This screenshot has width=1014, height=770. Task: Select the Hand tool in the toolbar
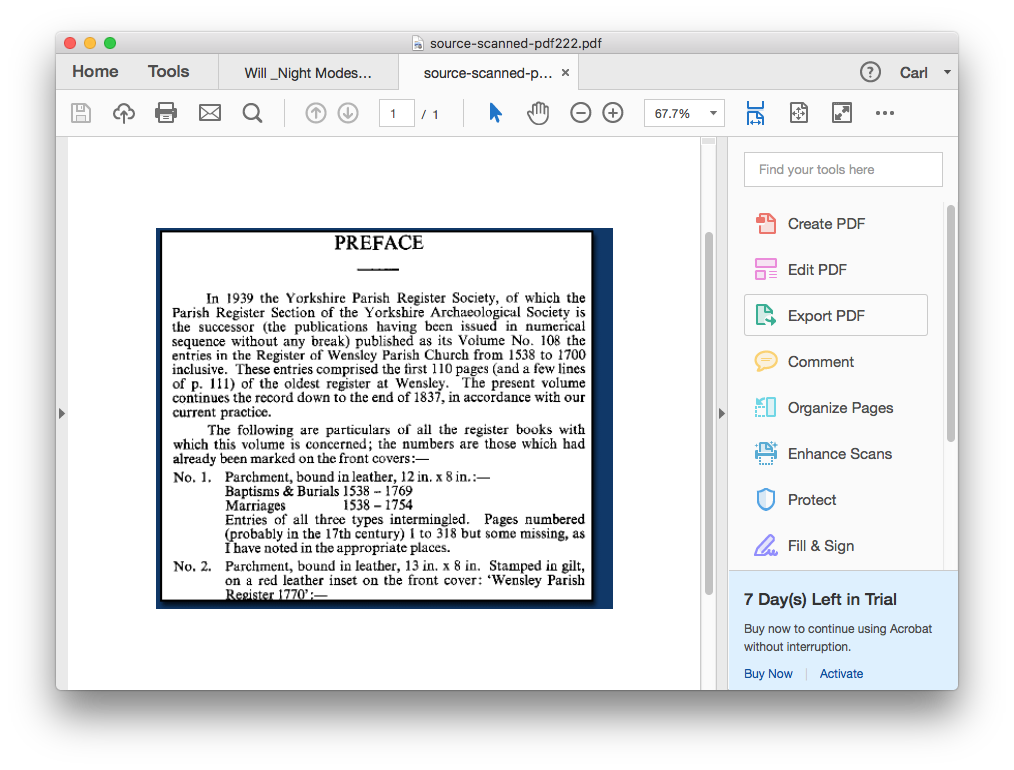click(x=538, y=112)
